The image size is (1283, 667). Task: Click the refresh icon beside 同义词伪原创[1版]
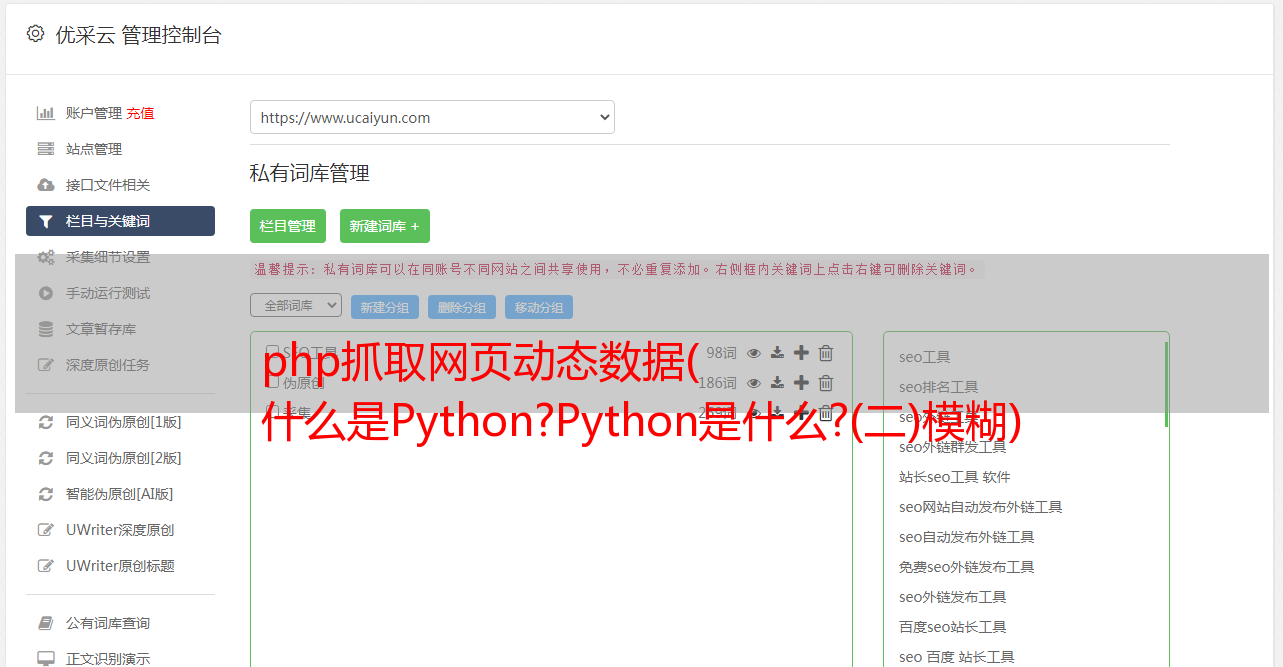pos(46,422)
